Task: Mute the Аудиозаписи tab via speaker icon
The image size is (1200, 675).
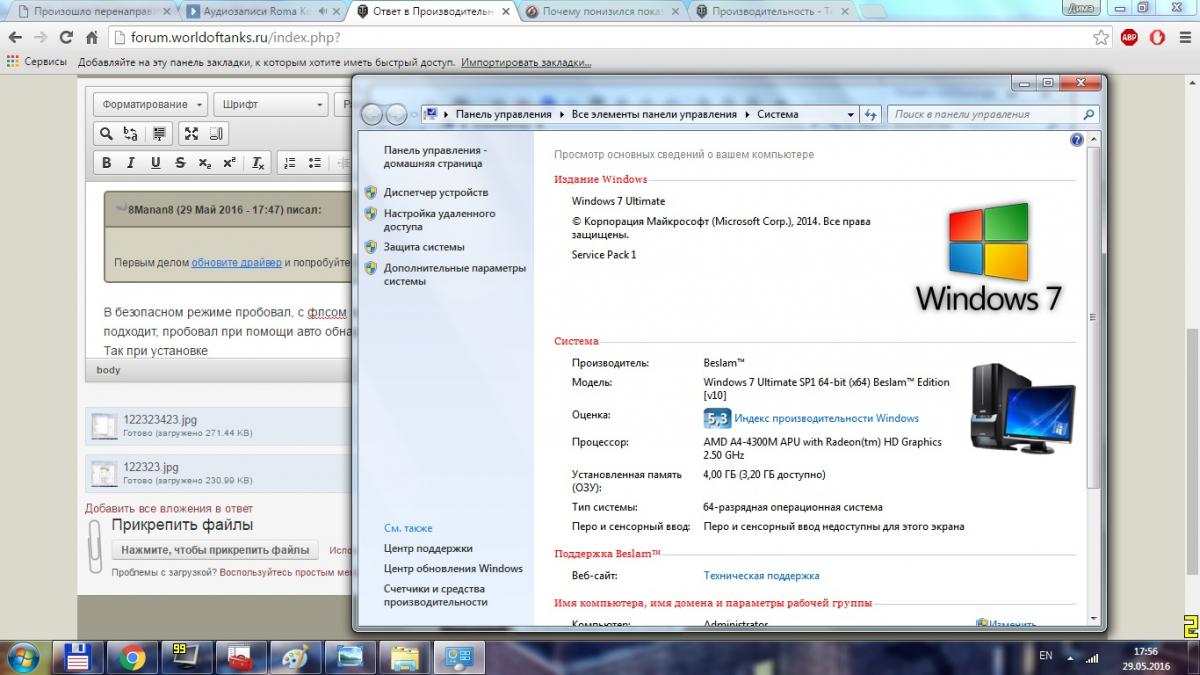Action: point(323,12)
